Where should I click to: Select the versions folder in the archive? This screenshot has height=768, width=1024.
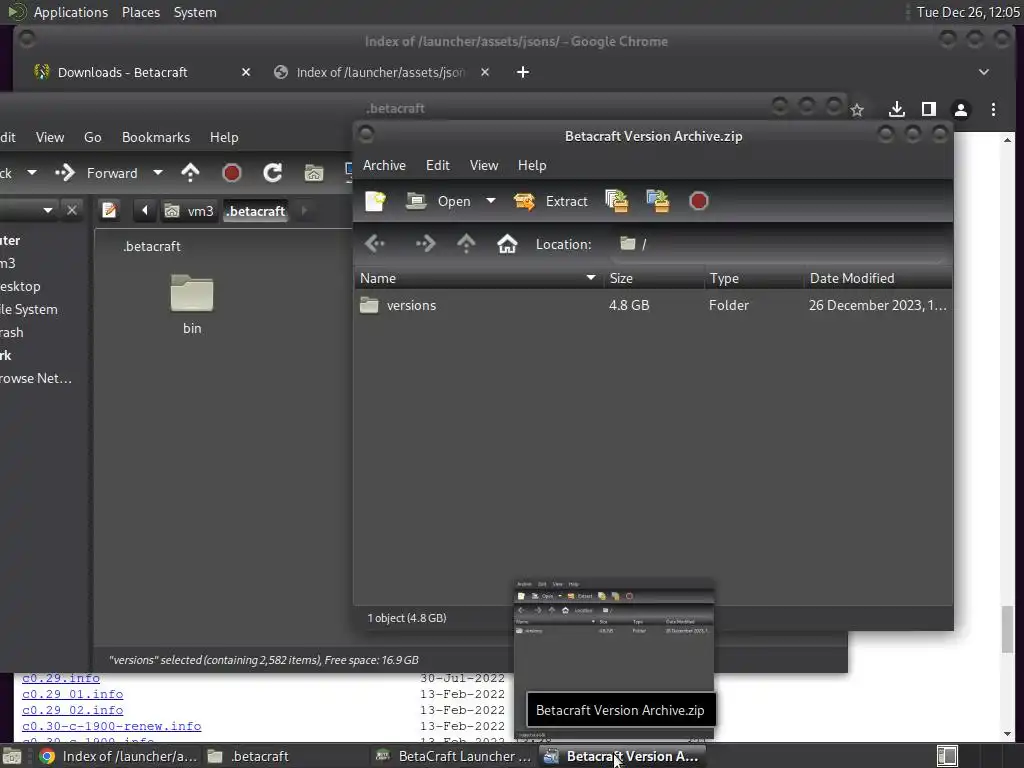coord(652,306)
